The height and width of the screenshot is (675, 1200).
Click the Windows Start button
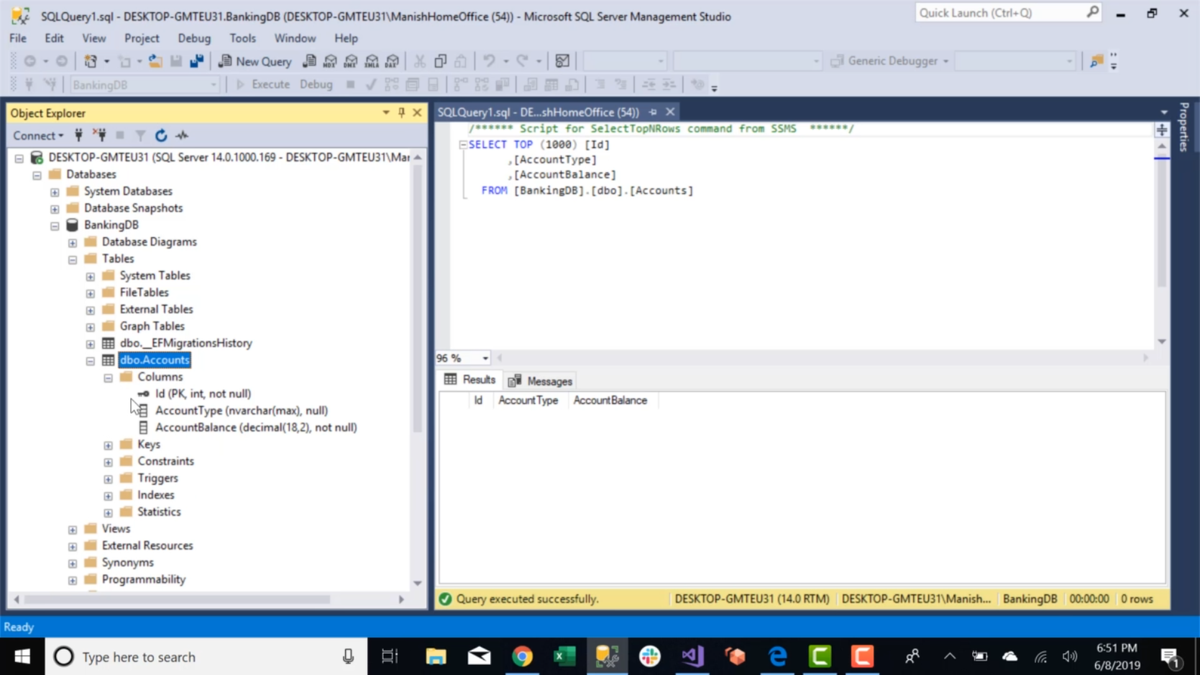pos(22,656)
